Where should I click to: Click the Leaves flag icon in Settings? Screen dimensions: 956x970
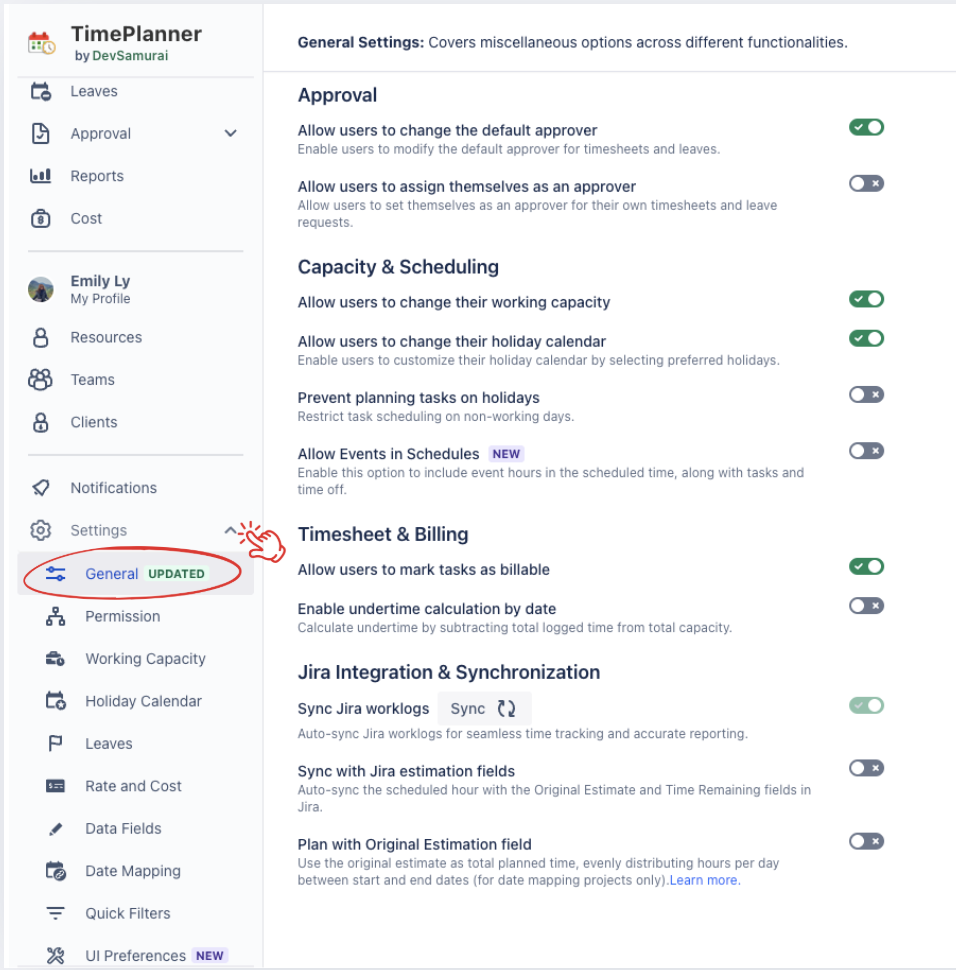[x=55, y=744]
